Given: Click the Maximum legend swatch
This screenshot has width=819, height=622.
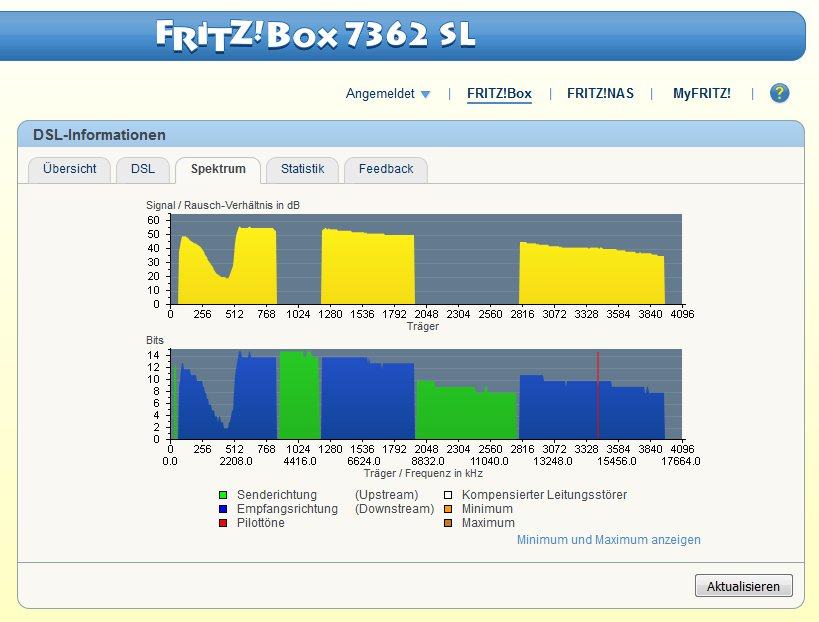Looking at the screenshot, I should coord(448,523).
